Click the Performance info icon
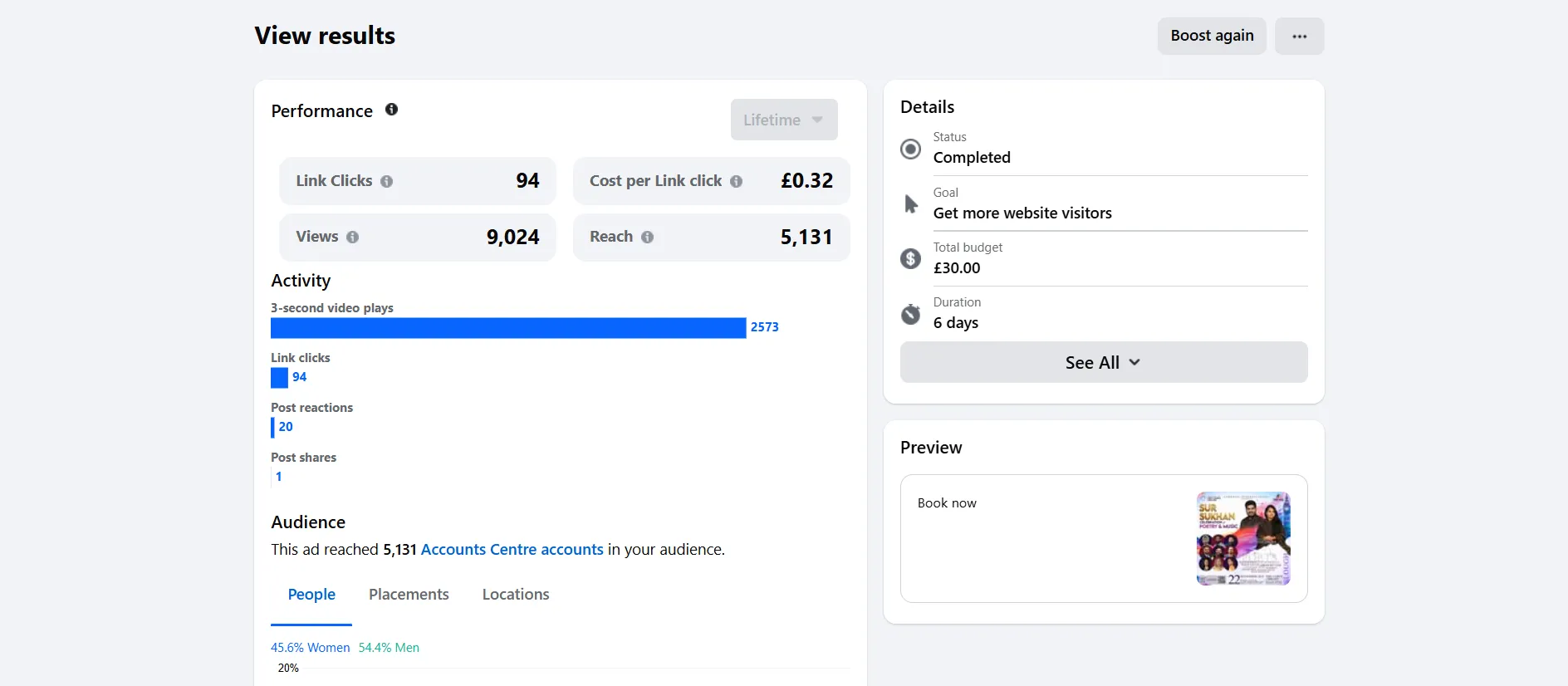This screenshot has width=1568, height=686. point(391,110)
